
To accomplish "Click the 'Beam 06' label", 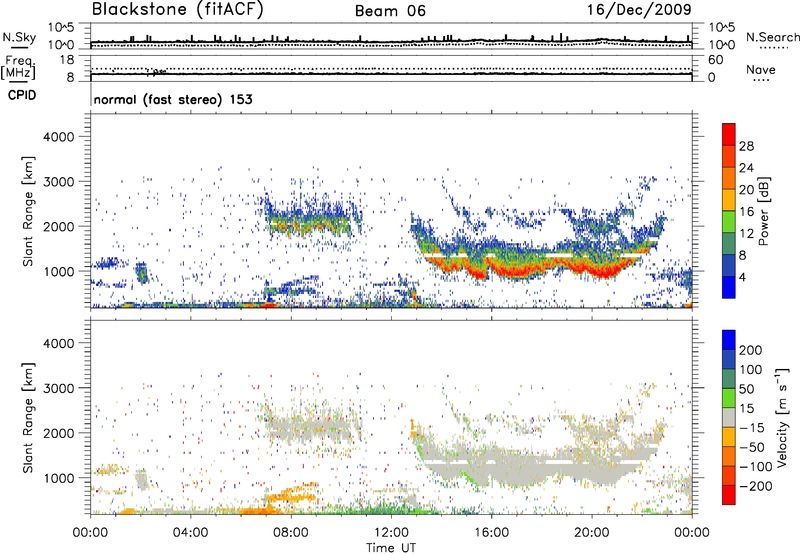I will coord(390,11).
